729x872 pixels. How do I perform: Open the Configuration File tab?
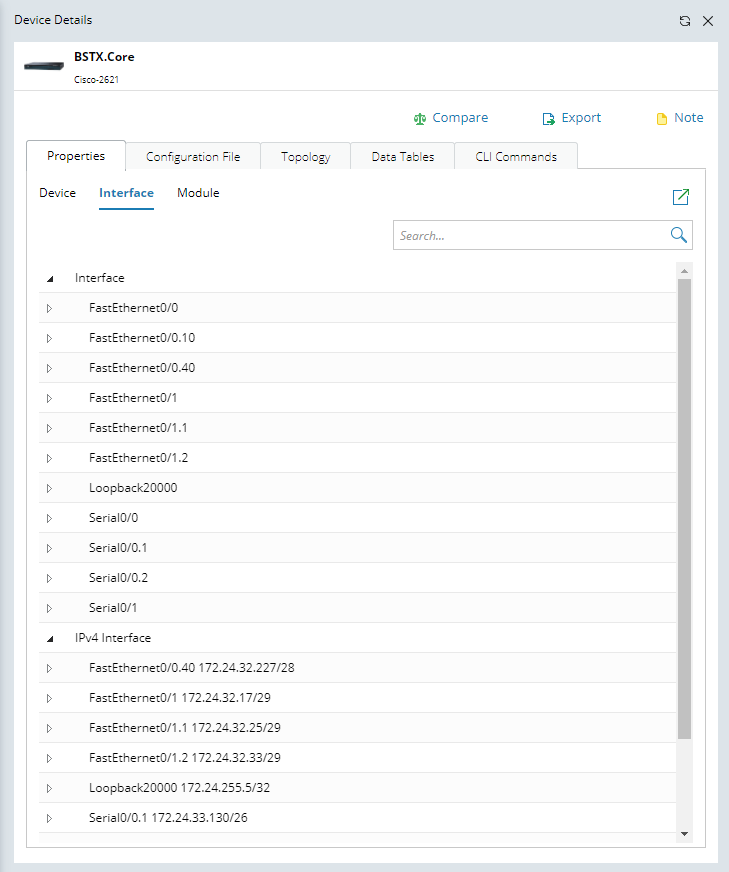pyautogui.click(x=193, y=157)
